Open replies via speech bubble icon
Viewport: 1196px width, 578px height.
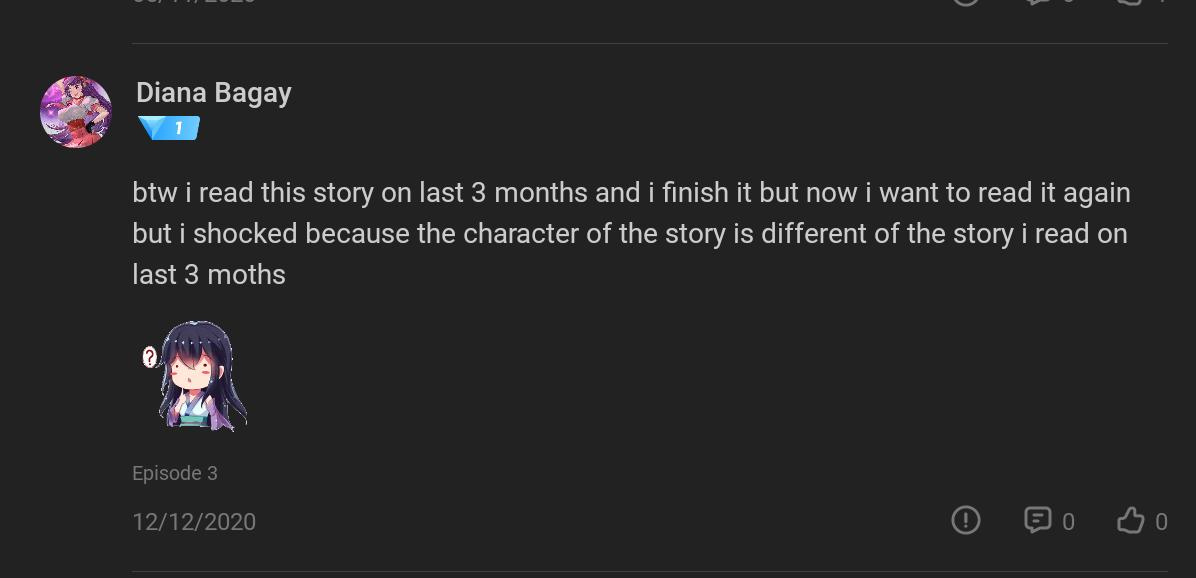click(1037, 520)
